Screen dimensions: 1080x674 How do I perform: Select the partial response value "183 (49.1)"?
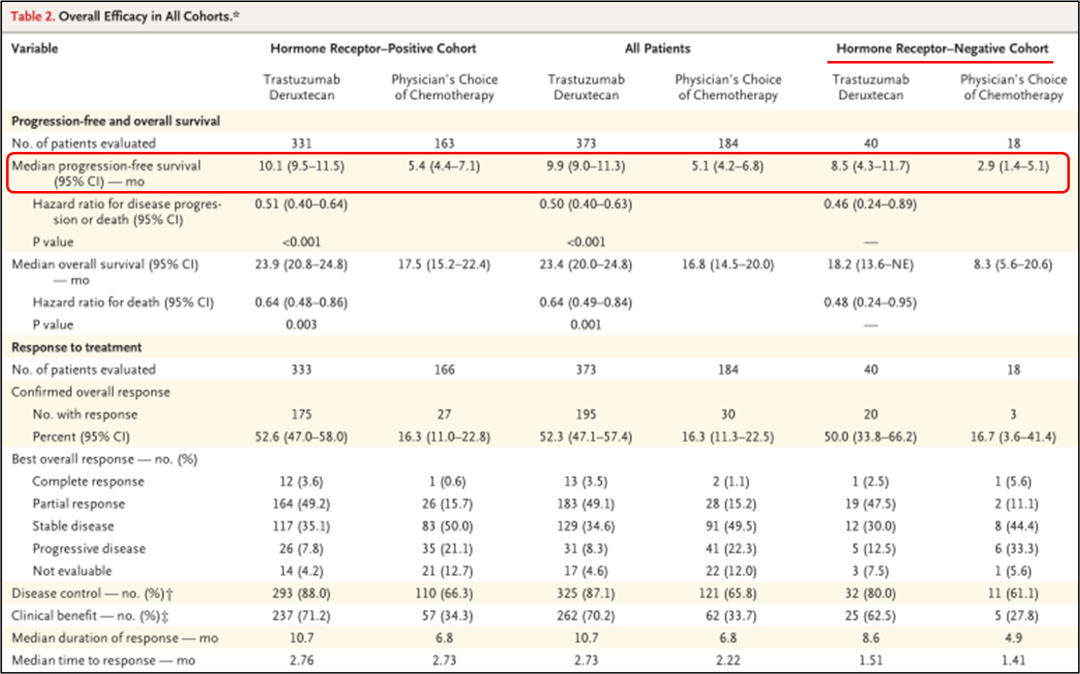tap(586, 504)
